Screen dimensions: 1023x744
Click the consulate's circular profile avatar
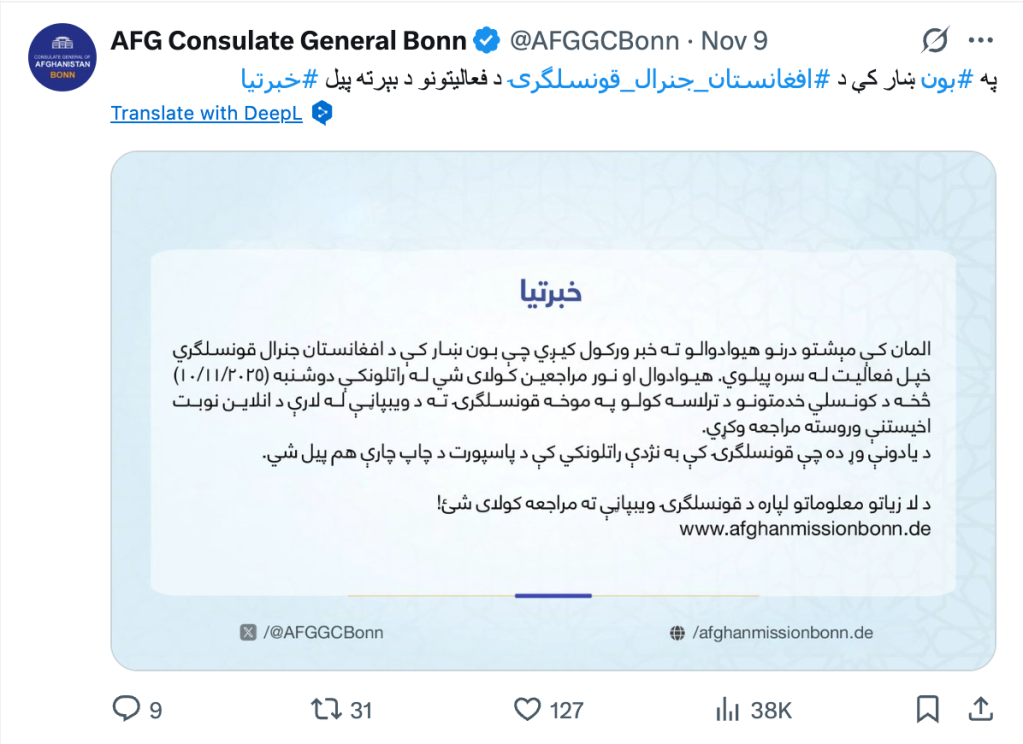(x=62, y=58)
